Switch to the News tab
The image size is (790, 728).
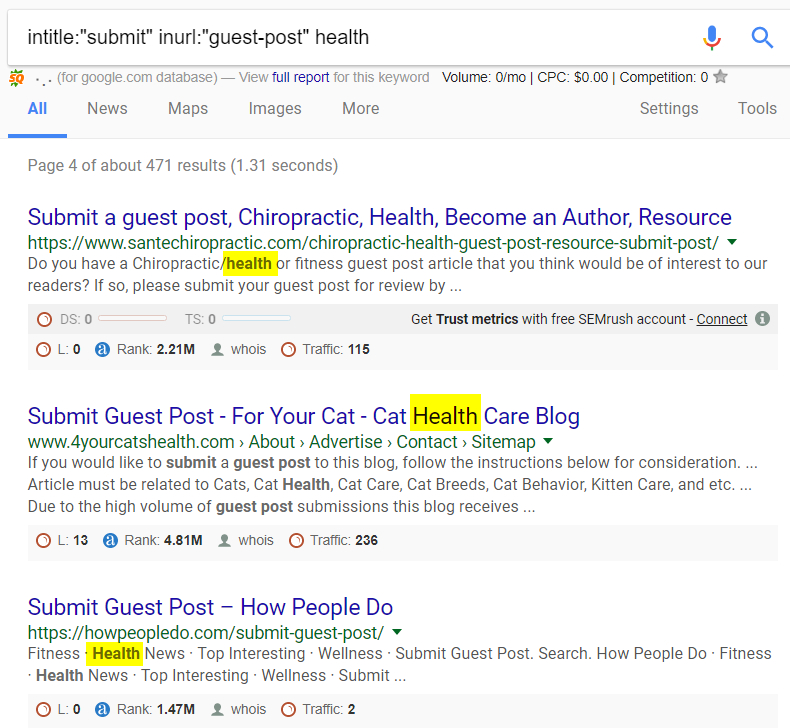pos(107,108)
